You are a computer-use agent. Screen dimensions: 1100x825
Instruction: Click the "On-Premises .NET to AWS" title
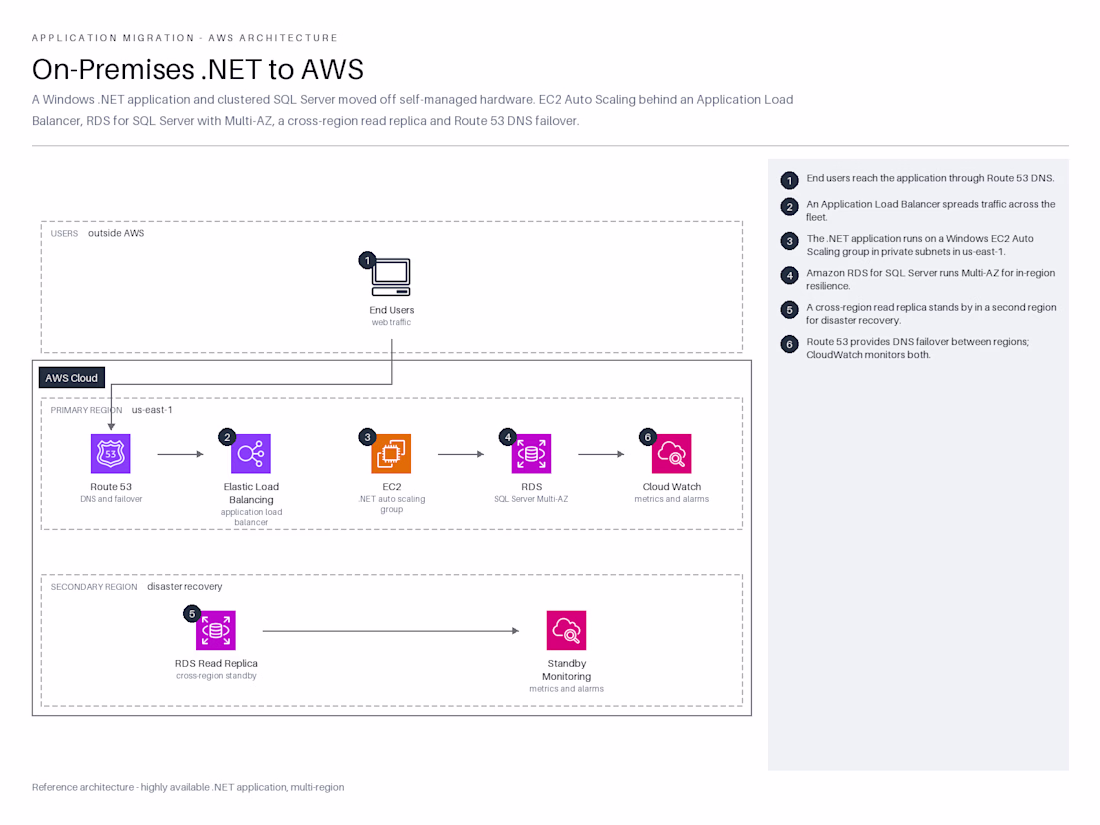(198, 69)
